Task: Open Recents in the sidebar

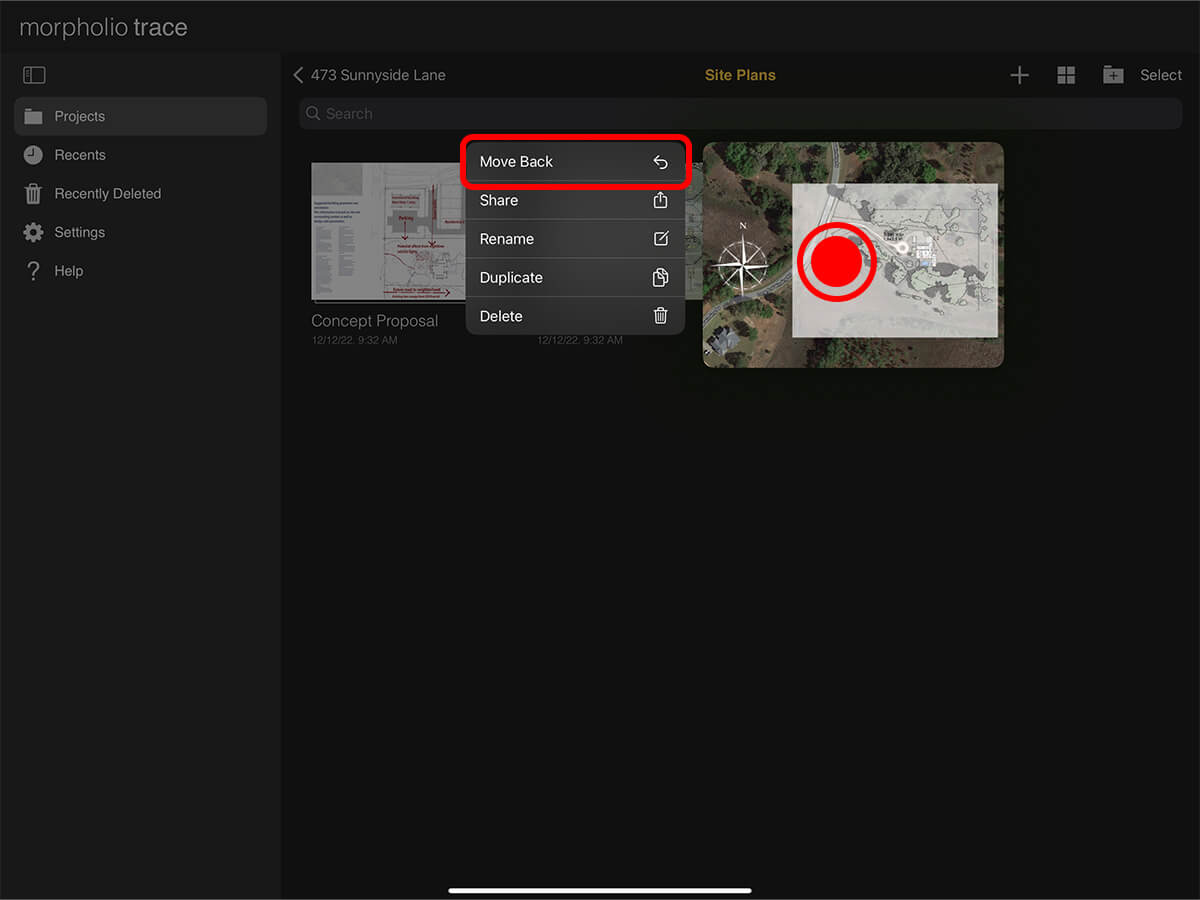Action: coord(80,155)
